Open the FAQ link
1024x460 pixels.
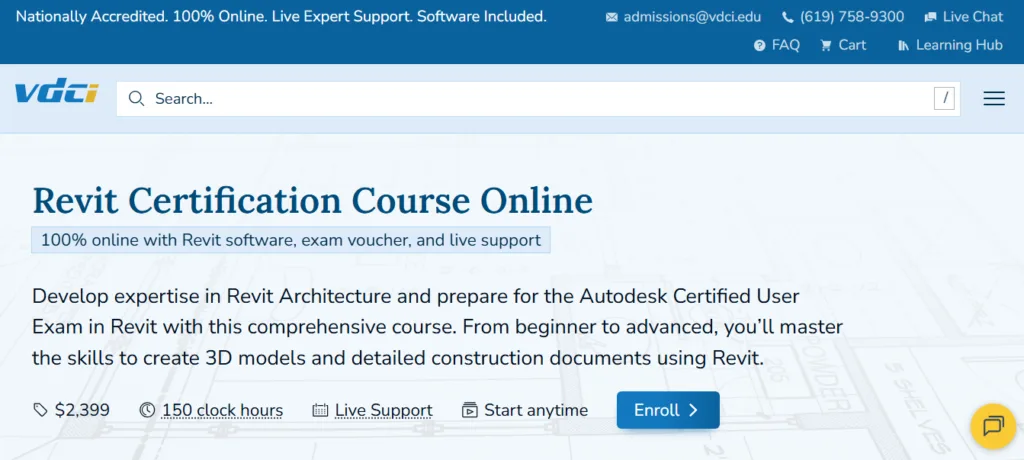(x=786, y=45)
